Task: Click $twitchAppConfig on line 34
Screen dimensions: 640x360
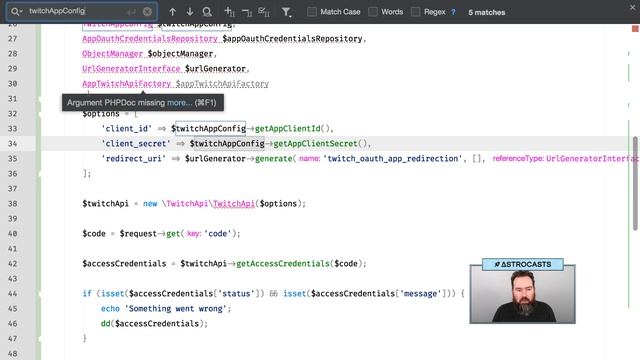Action: 227,144
